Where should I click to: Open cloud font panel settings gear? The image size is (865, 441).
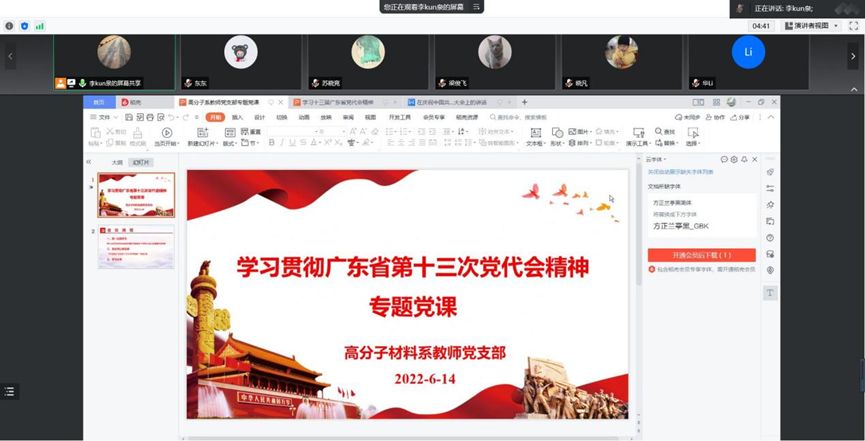(x=734, y=160)
